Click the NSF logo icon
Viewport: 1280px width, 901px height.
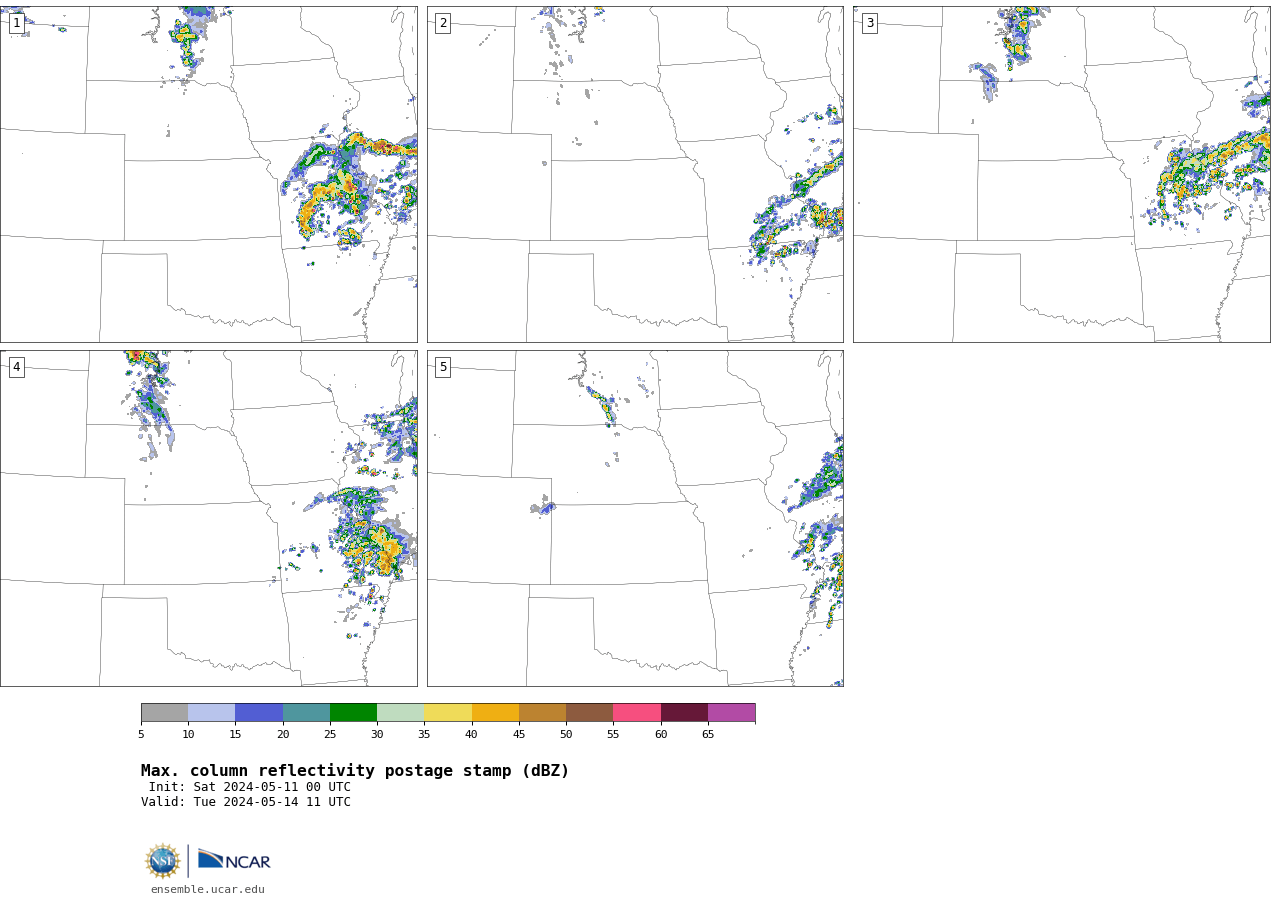[x=163, y=861]
